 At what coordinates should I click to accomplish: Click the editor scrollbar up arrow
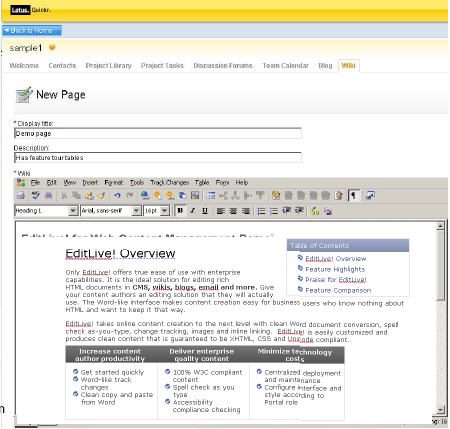point(440,226)
